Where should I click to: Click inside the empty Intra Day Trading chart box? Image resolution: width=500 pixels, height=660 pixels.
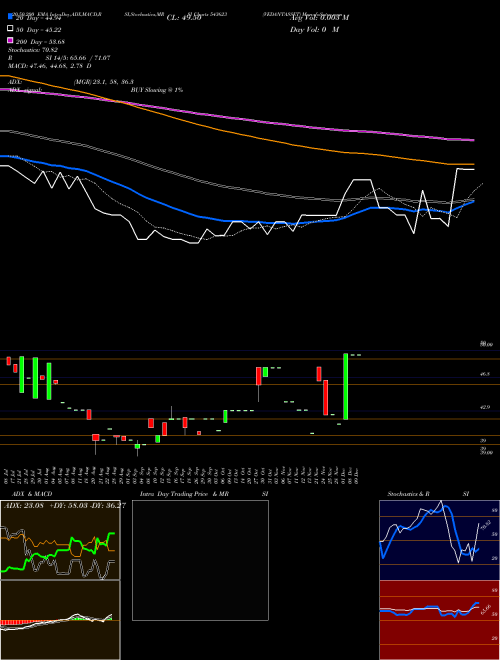coord(200,560)
